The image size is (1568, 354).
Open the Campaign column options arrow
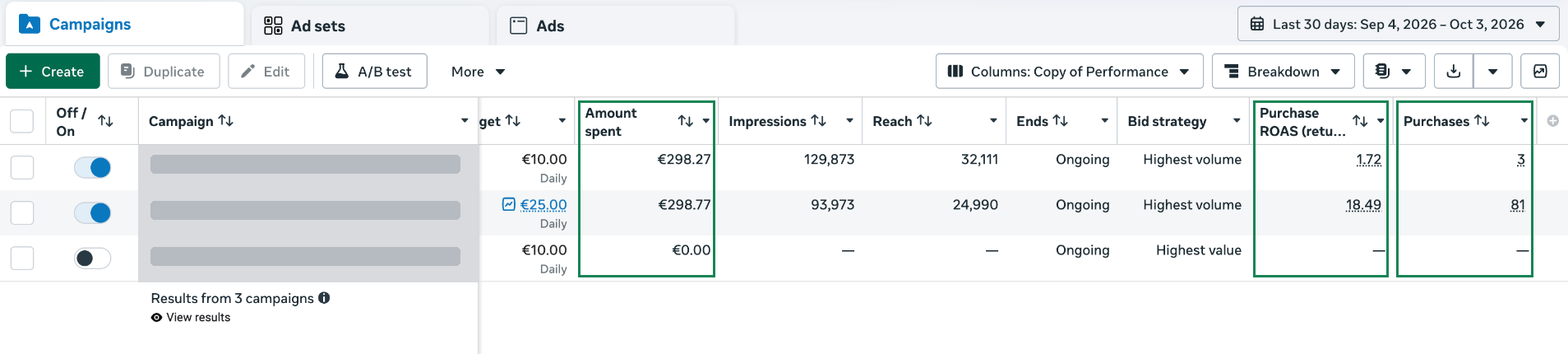(x=465, y=121)
